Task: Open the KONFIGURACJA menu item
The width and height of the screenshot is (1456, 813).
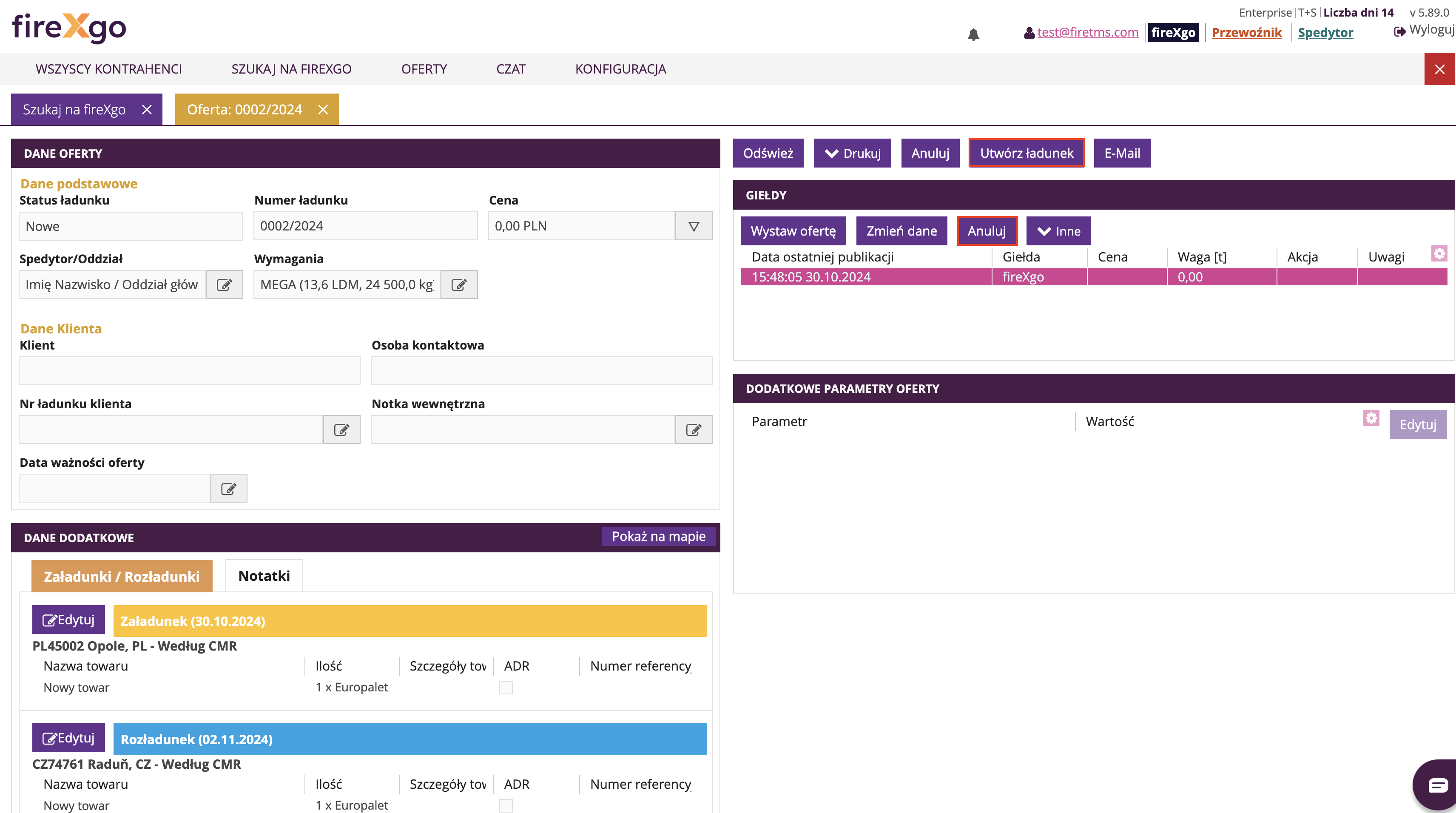Action: [x=620, y=69]
